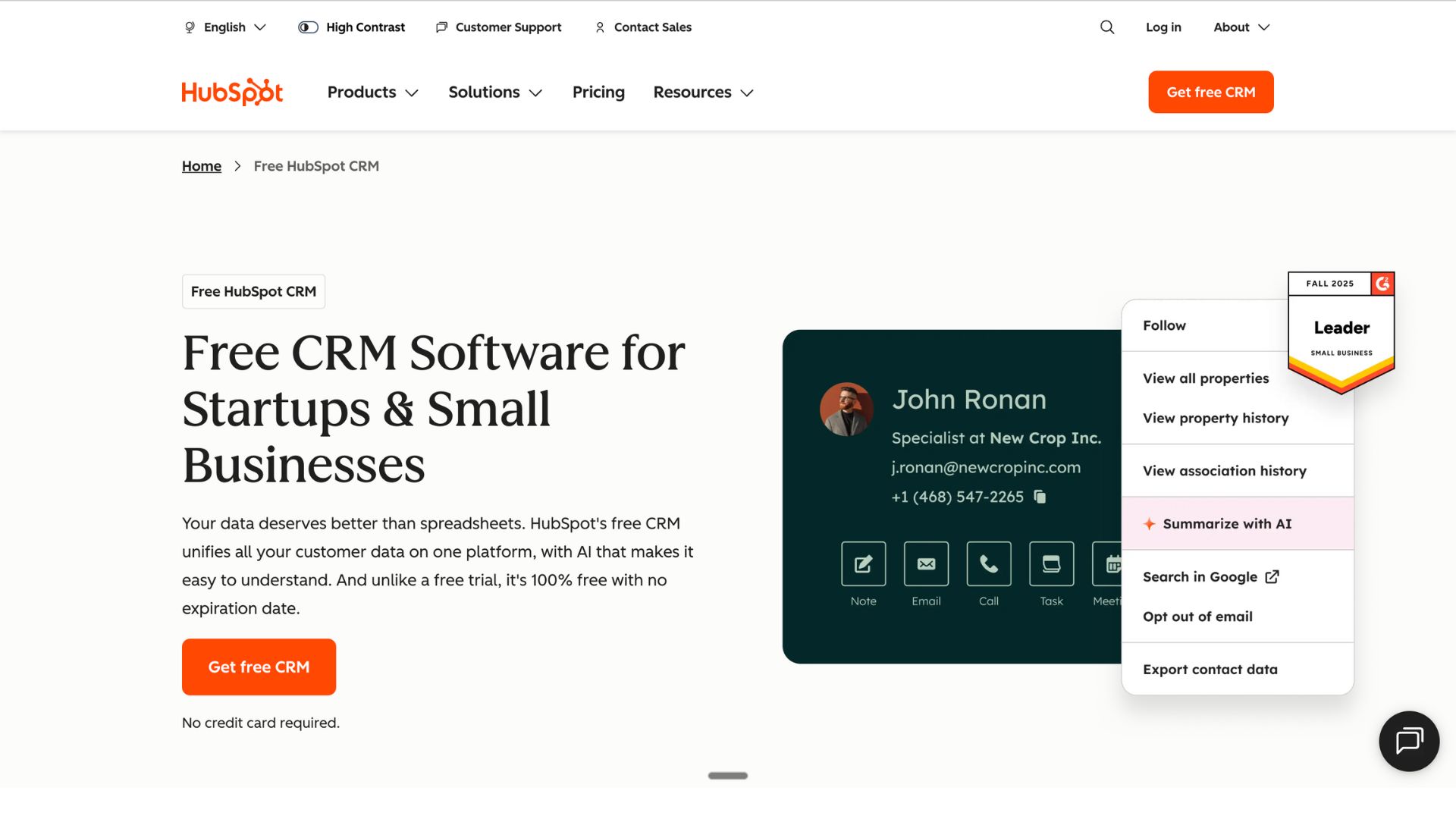1456x819 pixels.
Task: Select Summarize with AI menu entry
Action: (x=1226, y=524)
